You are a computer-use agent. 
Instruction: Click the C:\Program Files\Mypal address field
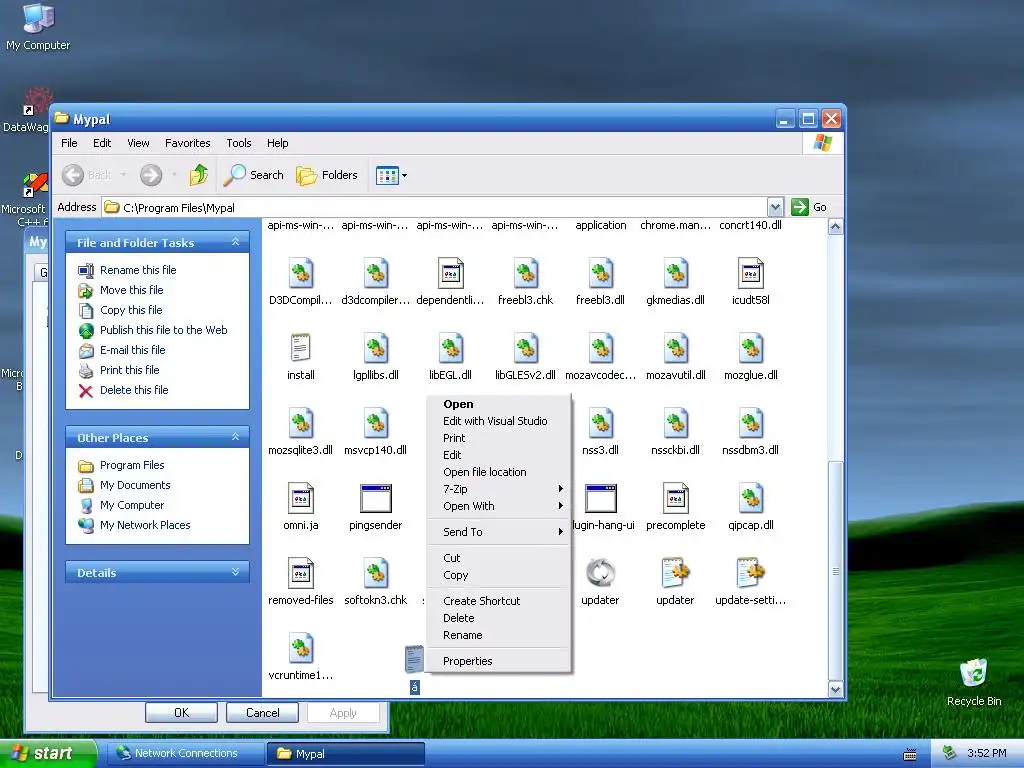[434, 208]
